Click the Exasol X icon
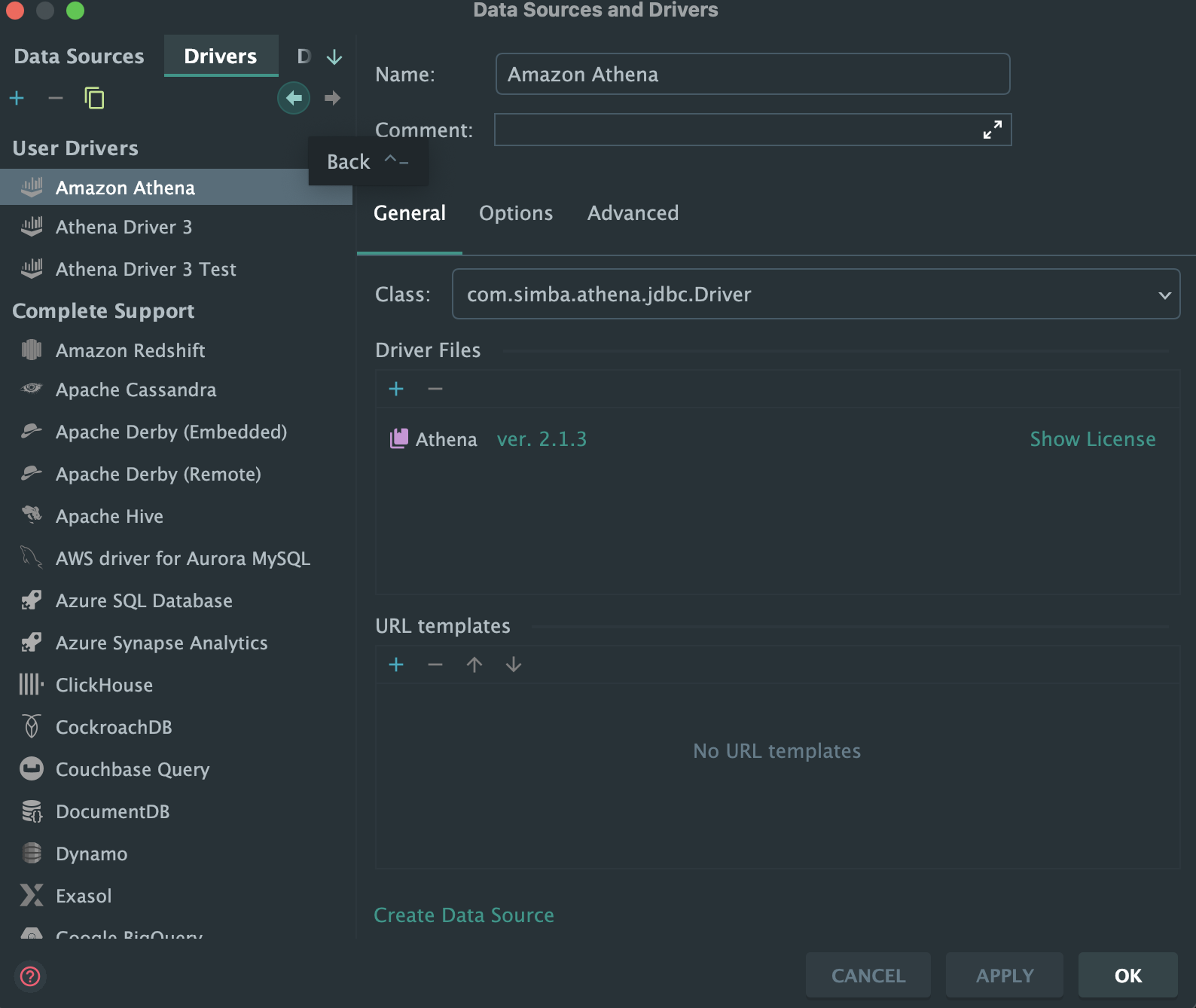 pos(32,895)
